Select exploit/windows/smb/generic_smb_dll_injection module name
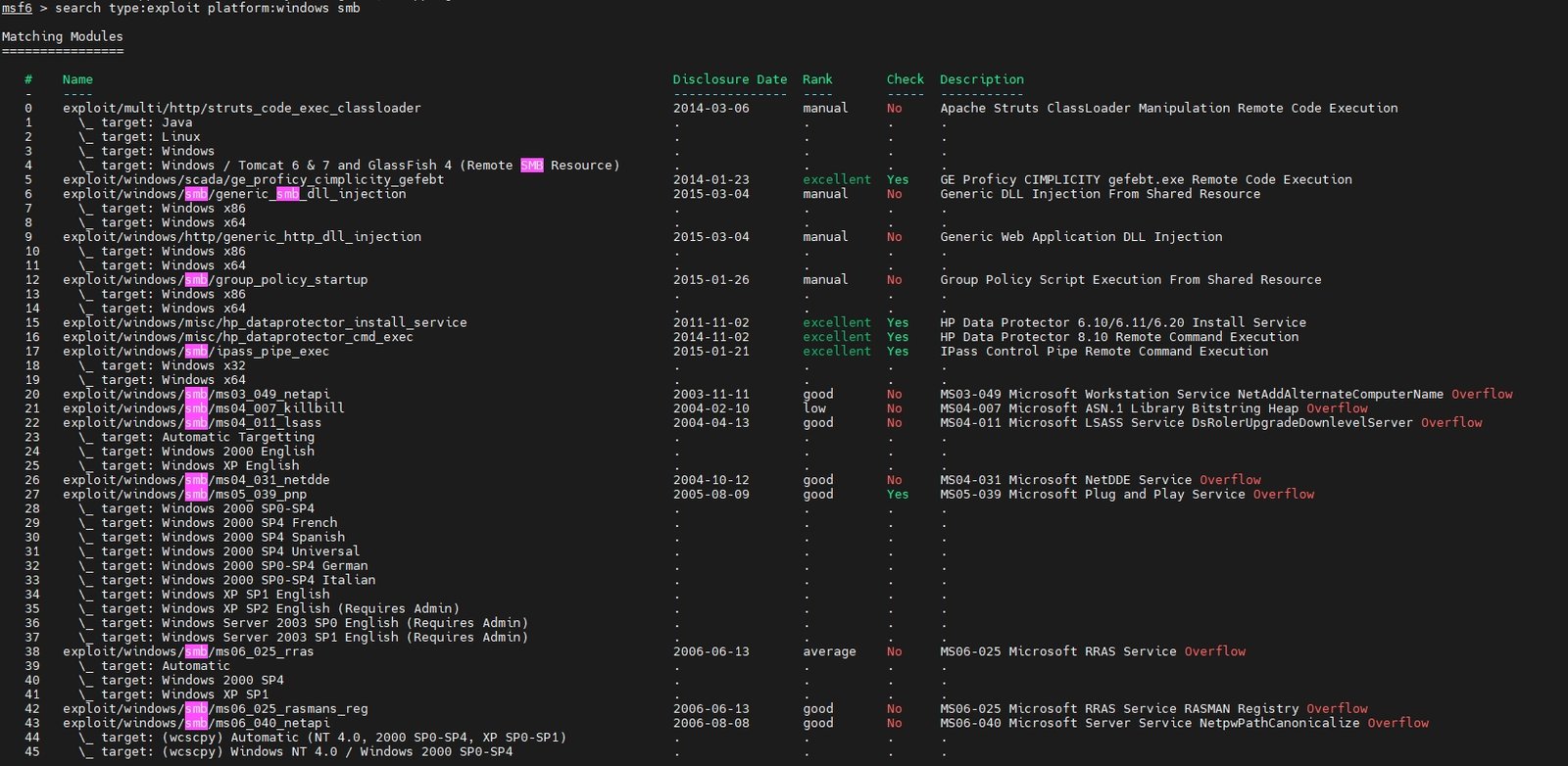This screenshot has width=1568, height=766. point(234,194)
